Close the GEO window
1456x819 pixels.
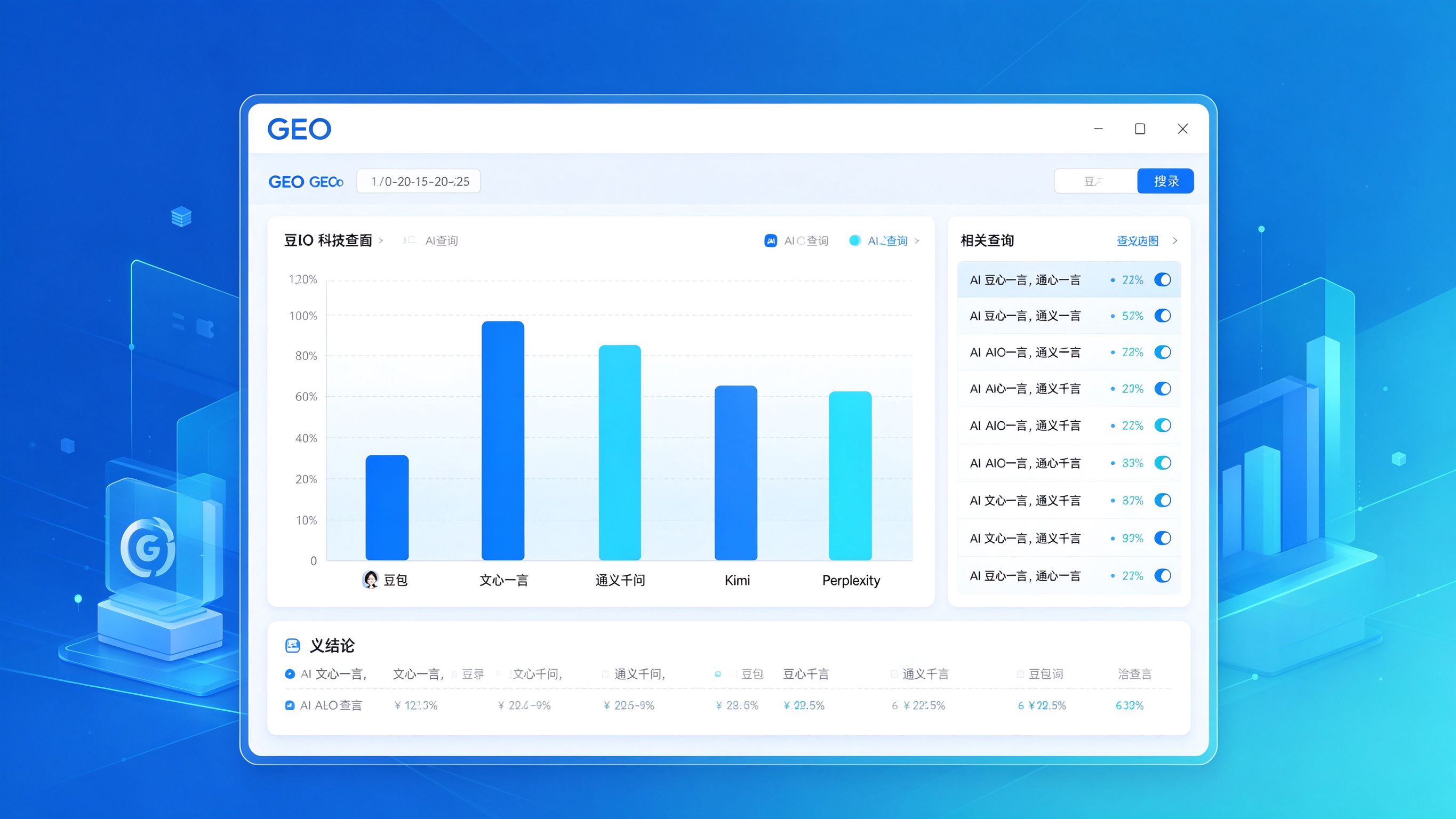[1182, 129]
